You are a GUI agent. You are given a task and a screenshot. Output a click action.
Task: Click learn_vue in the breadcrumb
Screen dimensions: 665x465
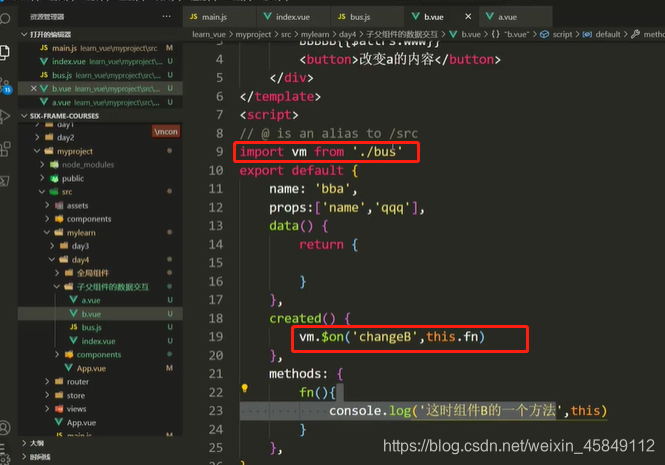click(209, 34)
